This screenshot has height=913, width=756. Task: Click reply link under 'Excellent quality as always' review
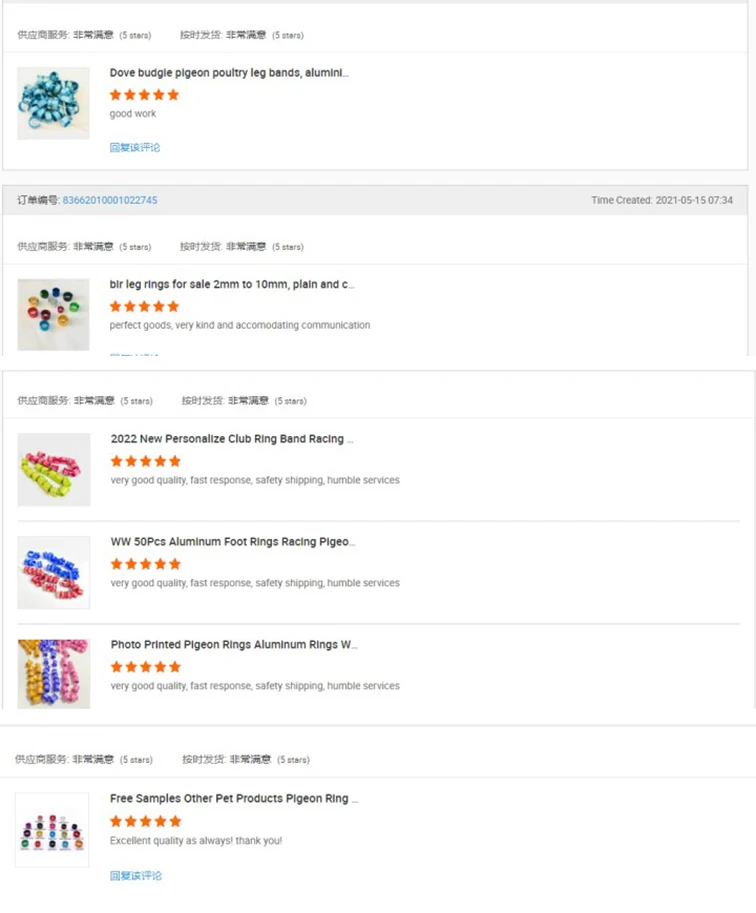(x=136, y=876)
